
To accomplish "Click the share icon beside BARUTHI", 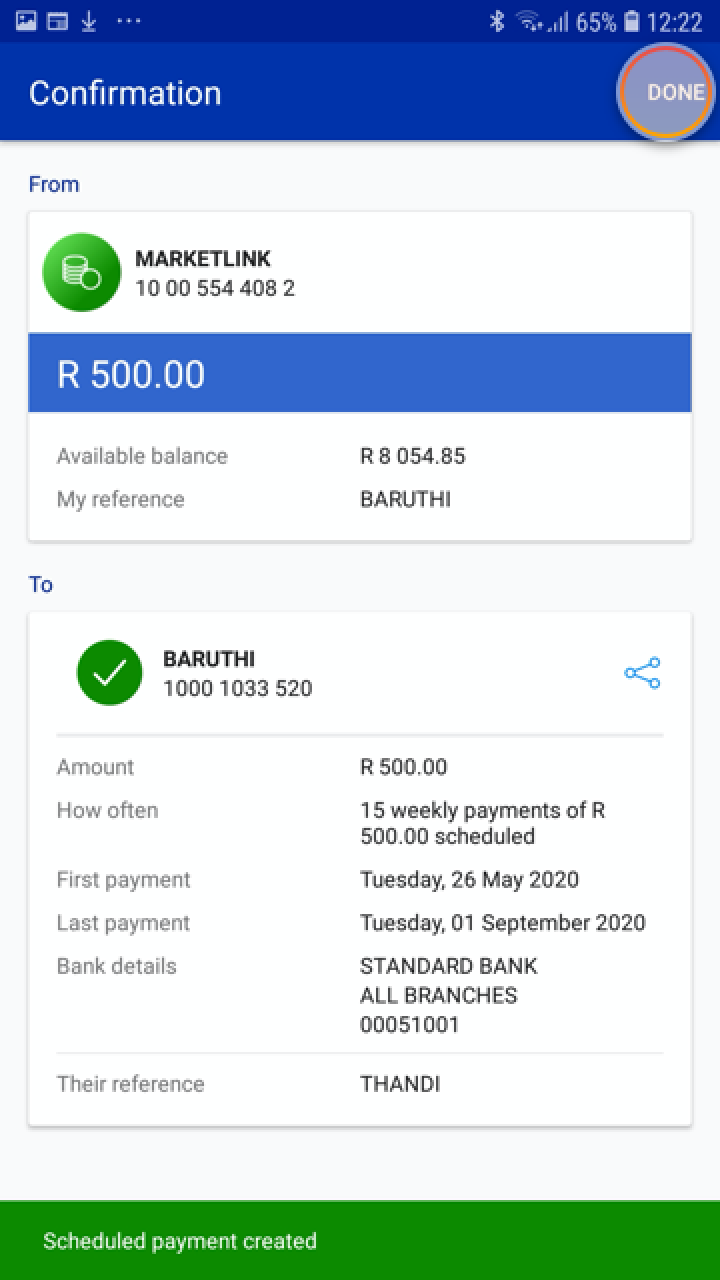I will coord(642,673).
